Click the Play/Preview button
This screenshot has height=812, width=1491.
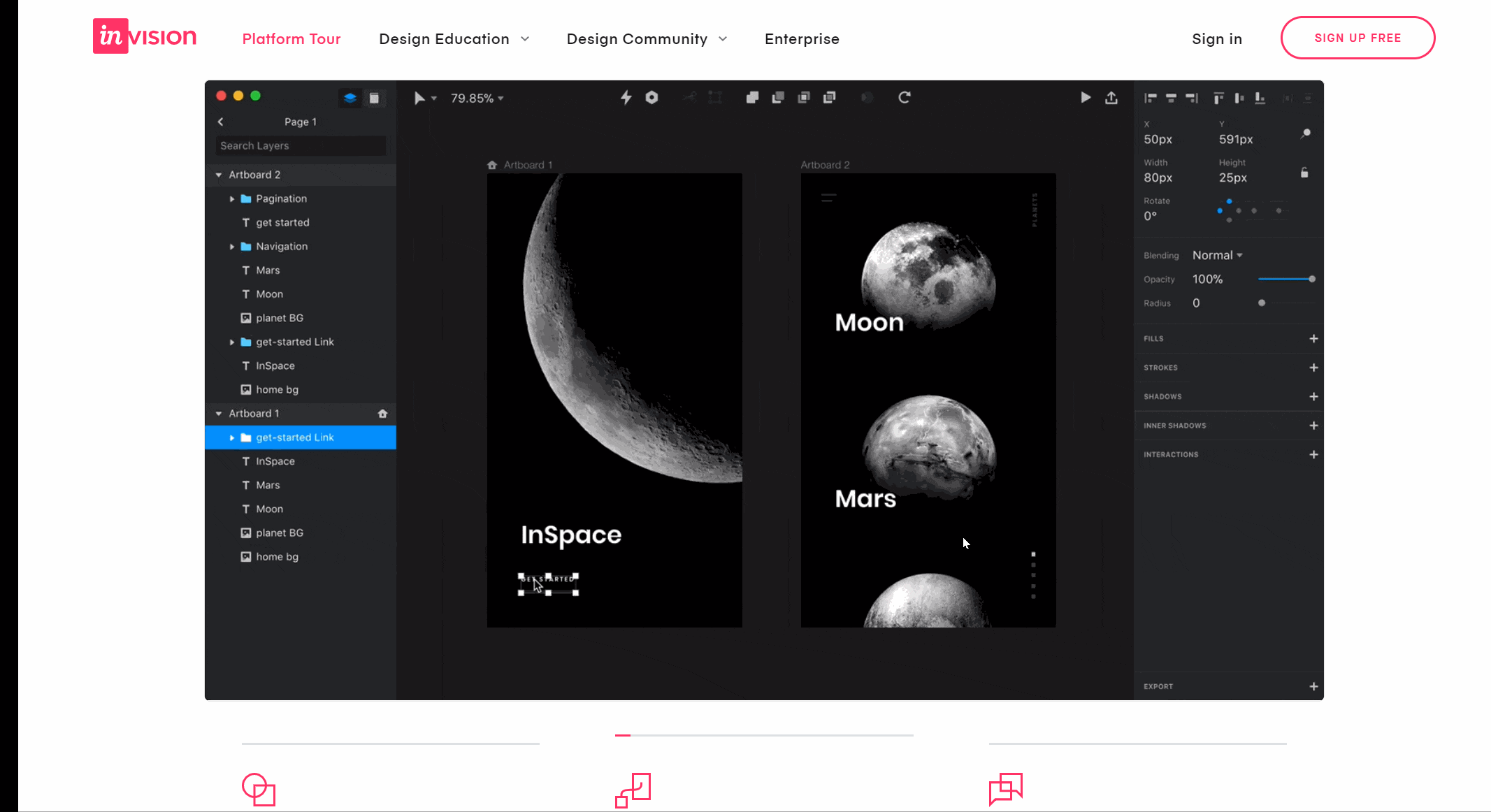click(x=1085, y=97)
